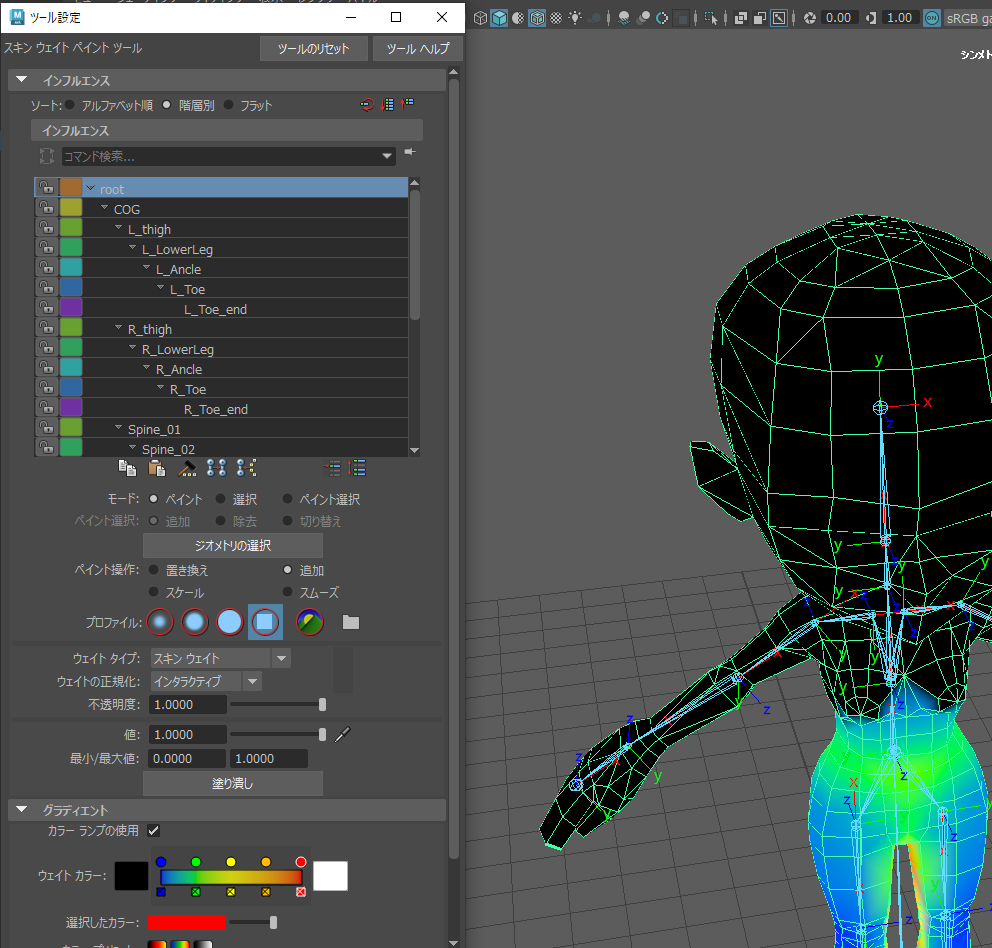Collapse the R_thigh joint node
Image resolution: width=992 pixels, height=948 pixels.
click(x=118, y=328)
